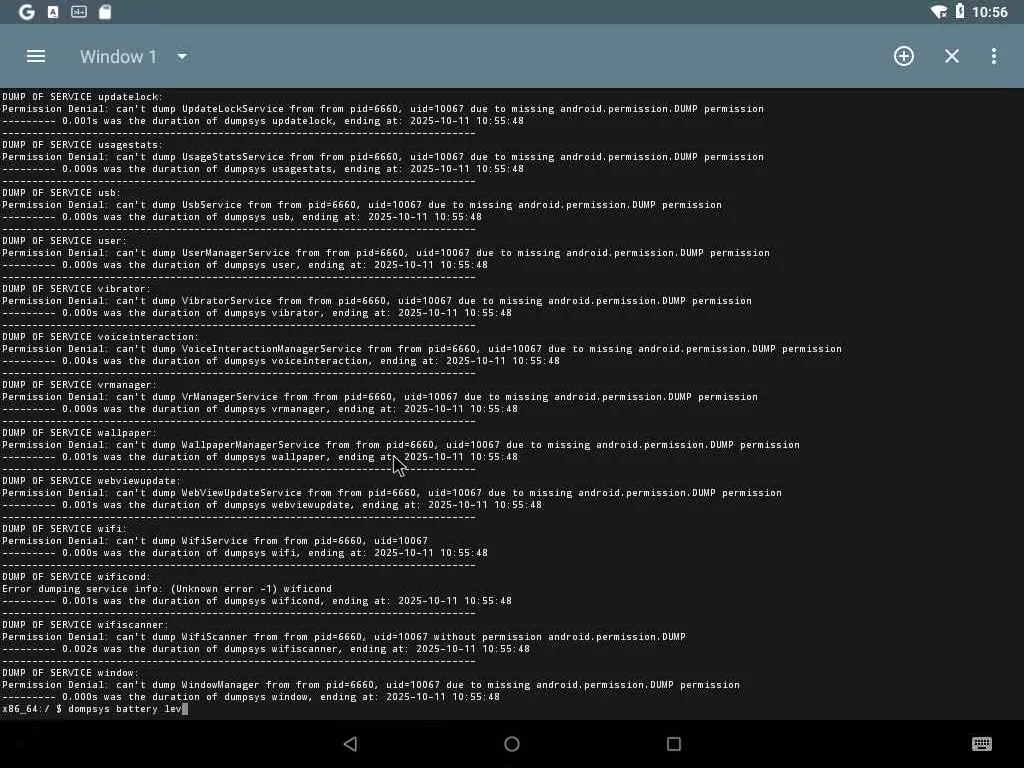Expand the Window 1 dropdown arrow
This screenshot has height=768, width=1024.
point(182,57)
